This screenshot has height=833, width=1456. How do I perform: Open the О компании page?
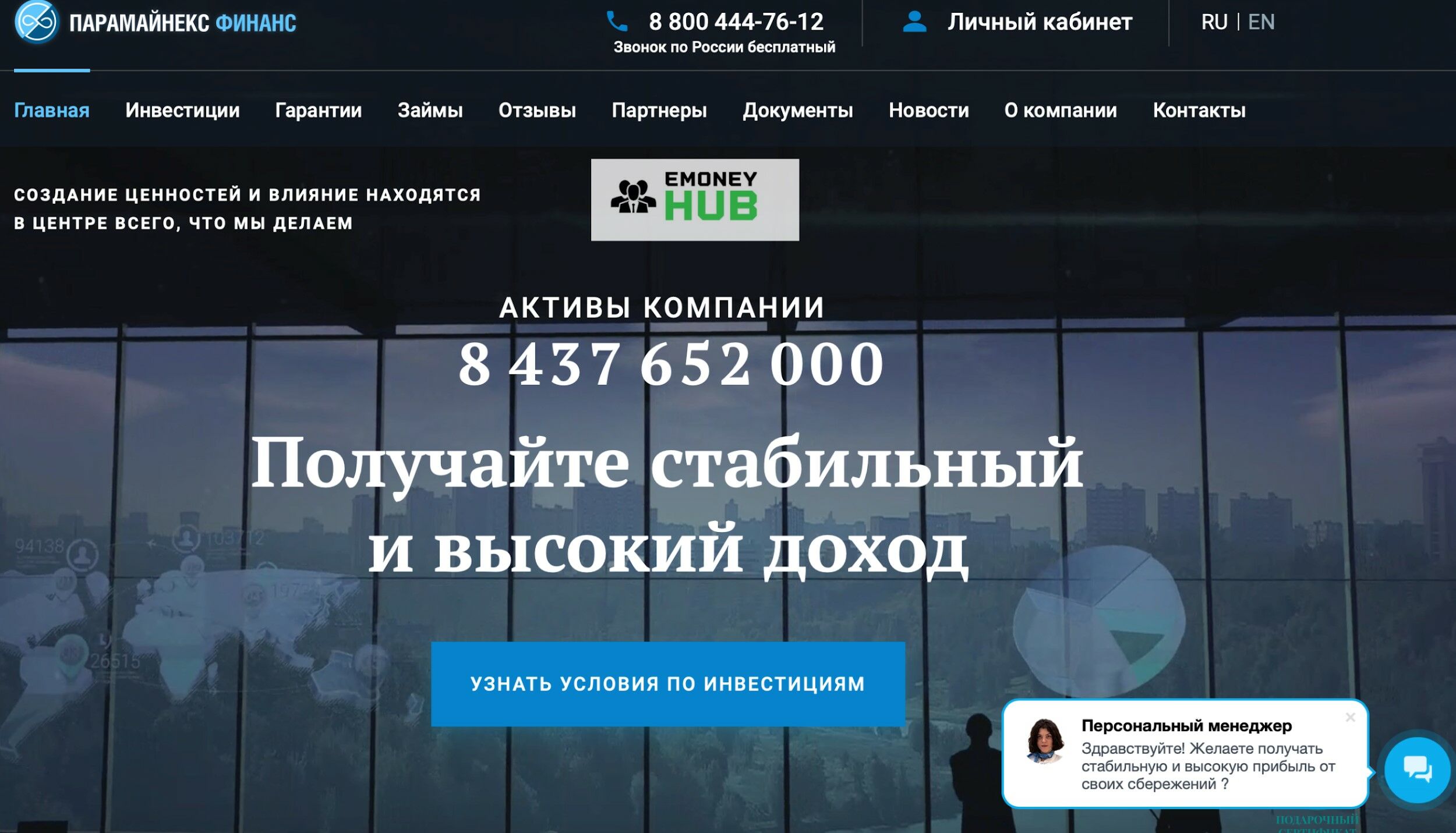pos(1061,110)
